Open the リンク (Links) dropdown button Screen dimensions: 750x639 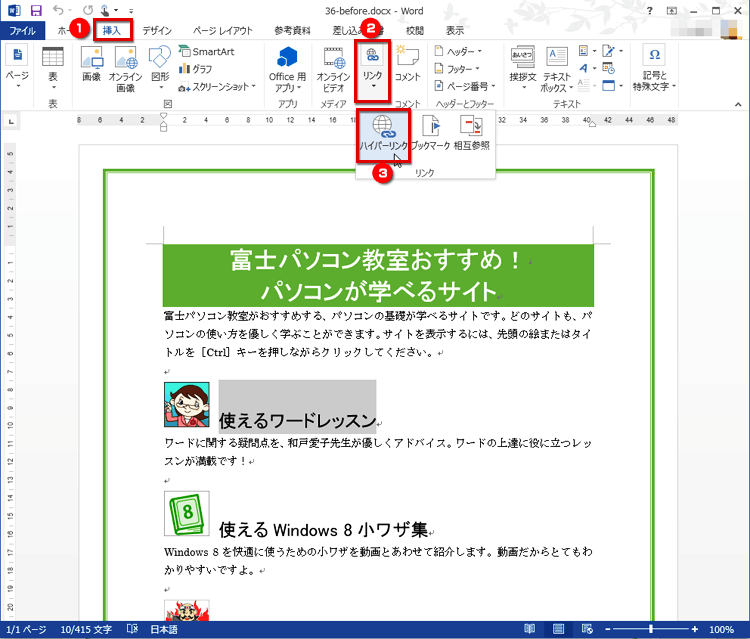pyautogui.click(x=372, y=70)
